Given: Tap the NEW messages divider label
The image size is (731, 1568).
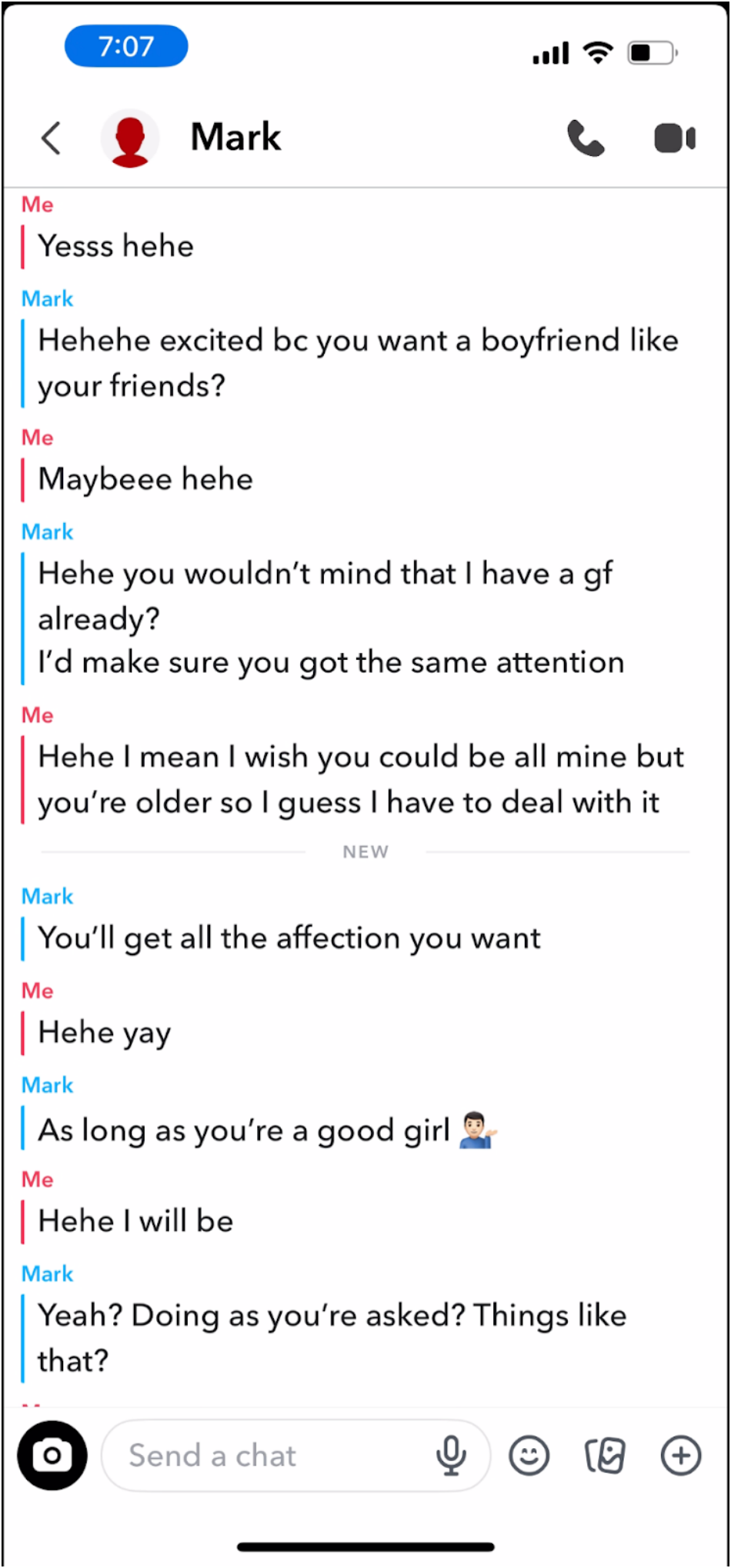Looking at the screenshot, I should click(365, 852).
